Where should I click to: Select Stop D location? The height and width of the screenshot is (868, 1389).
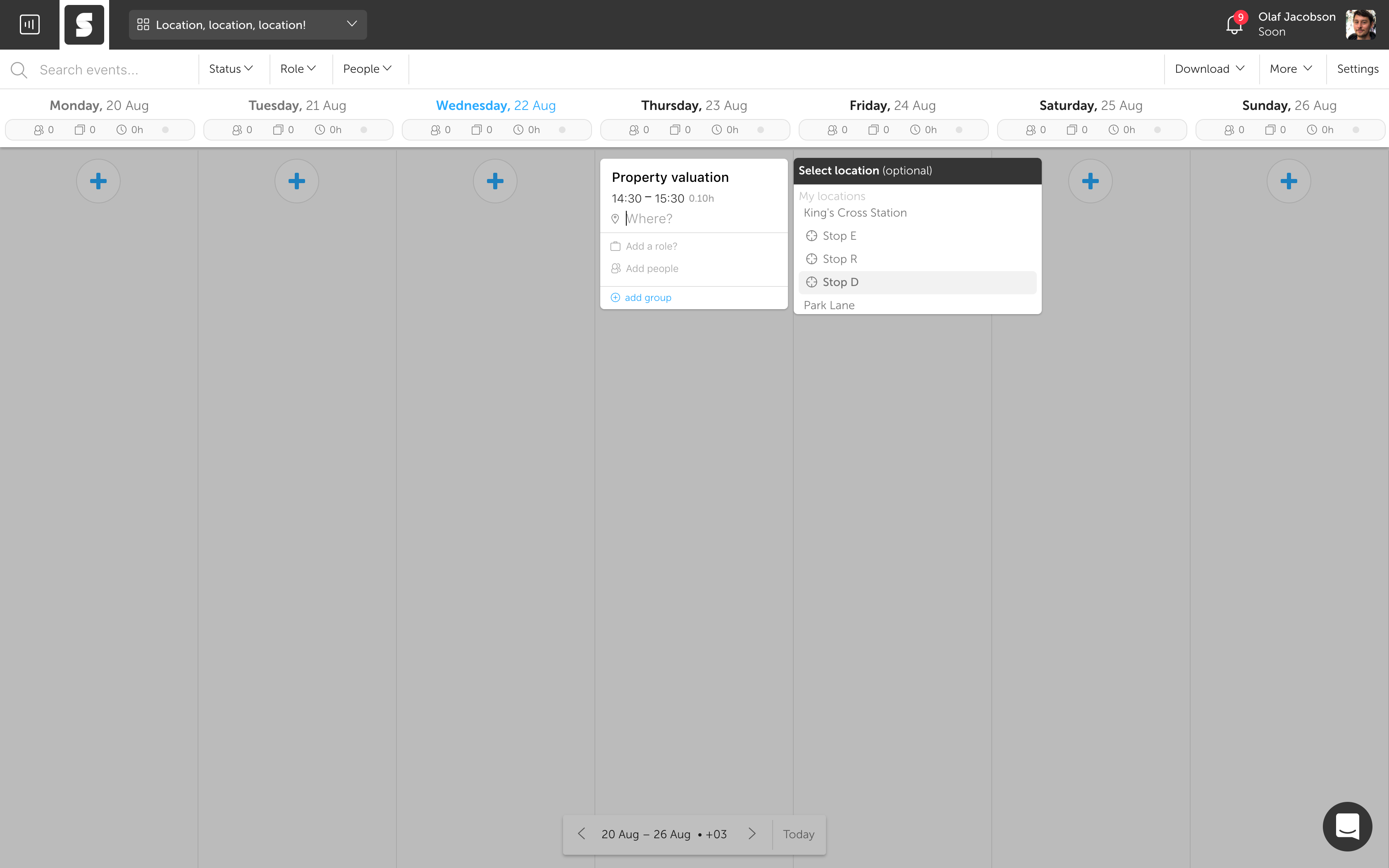click(x=840, y=282)
